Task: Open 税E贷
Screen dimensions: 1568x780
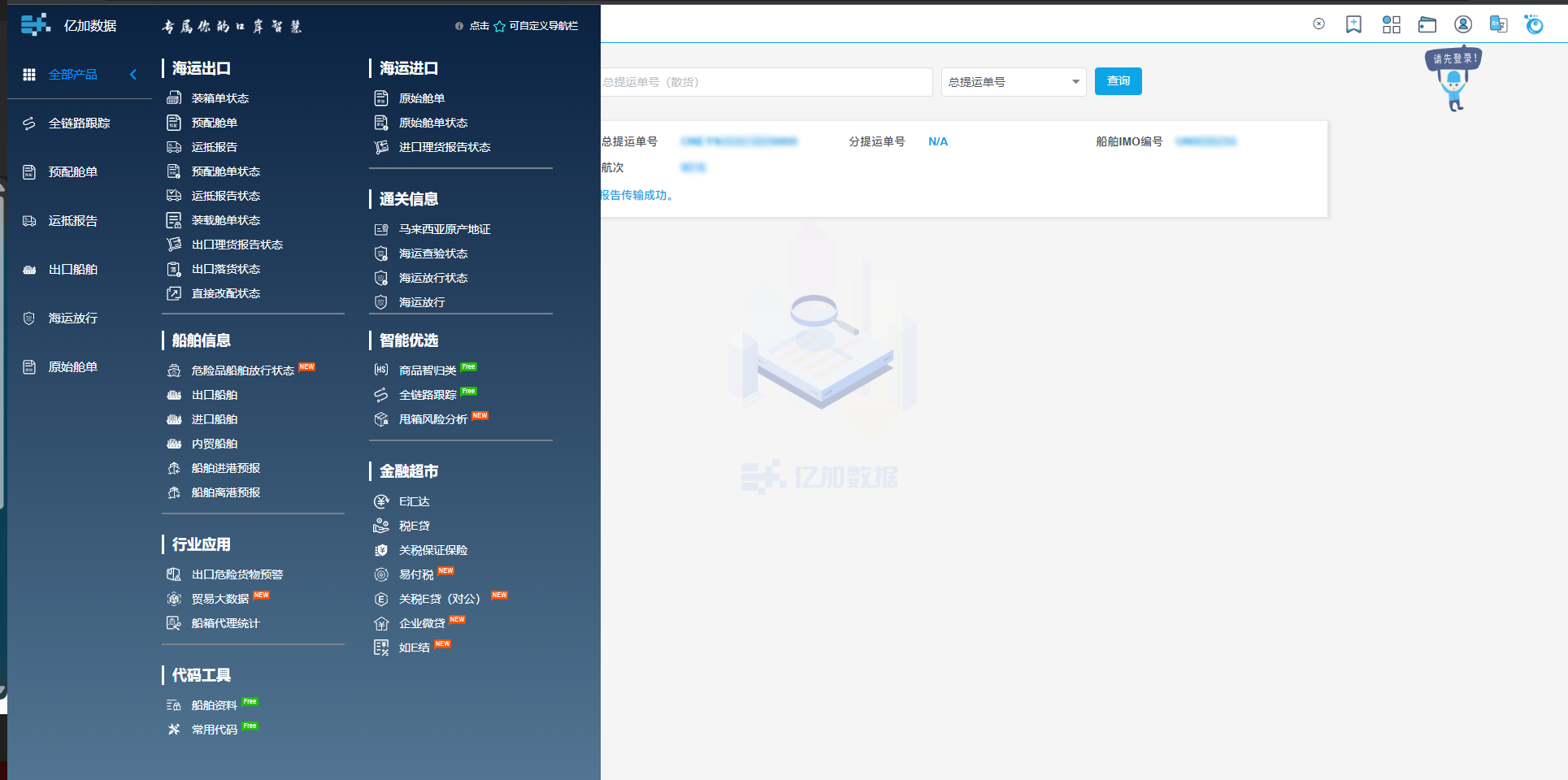Action: click(415, 526)
